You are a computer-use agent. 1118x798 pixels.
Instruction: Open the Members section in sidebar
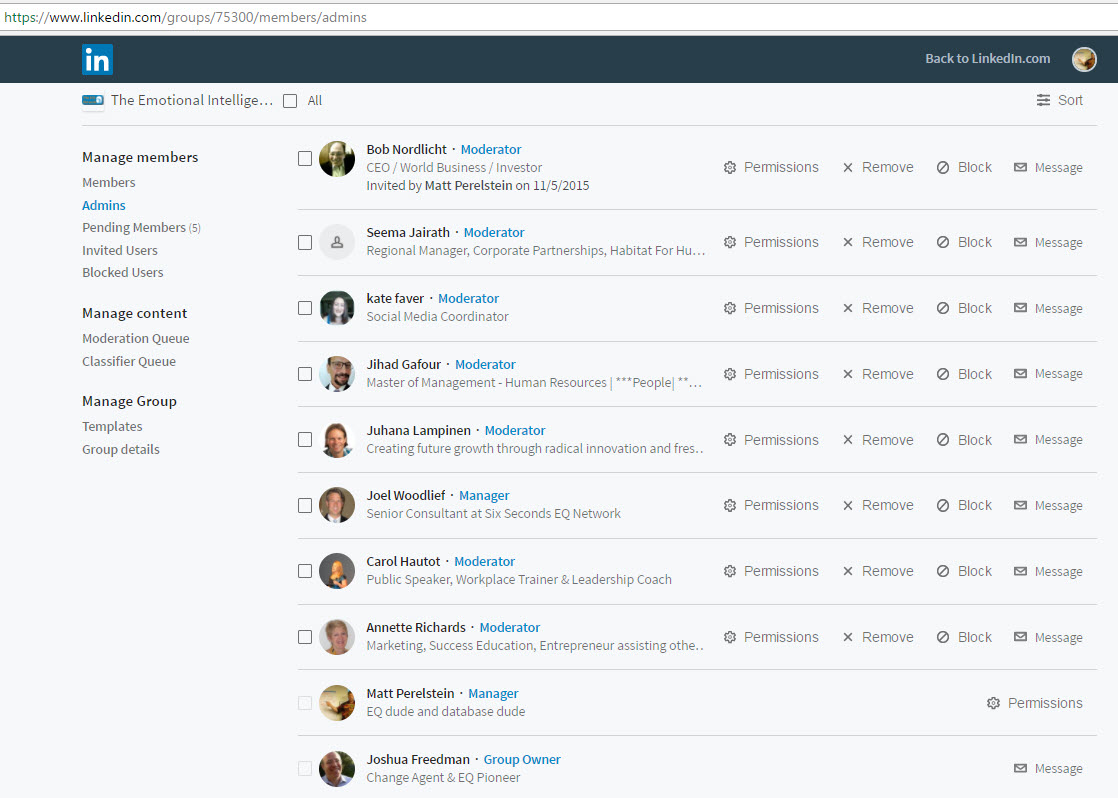click(109, 183)
